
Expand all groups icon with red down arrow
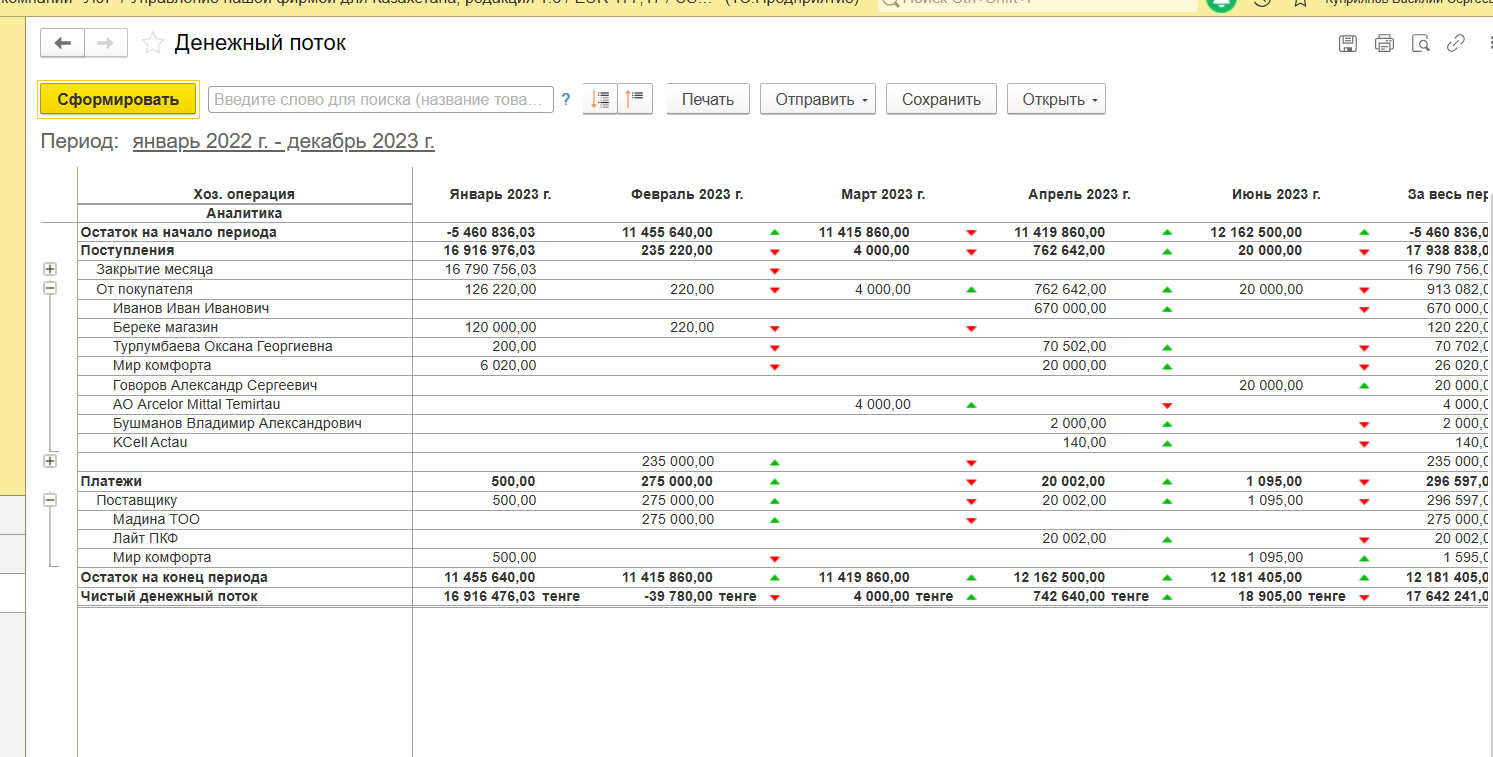pos(600,99)
